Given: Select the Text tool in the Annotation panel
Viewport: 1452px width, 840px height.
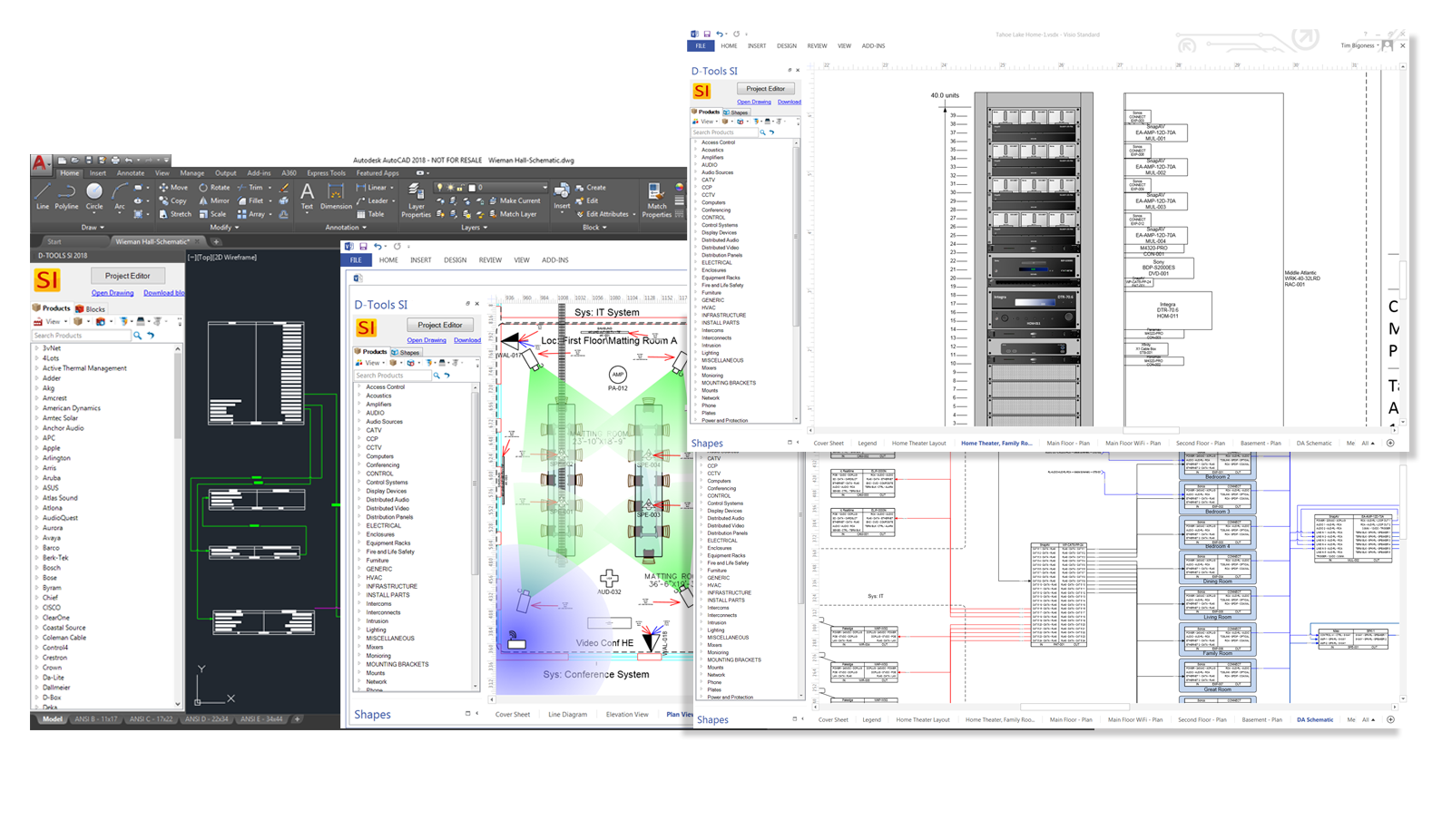Looking at the screenshot, I should point(307,196).
